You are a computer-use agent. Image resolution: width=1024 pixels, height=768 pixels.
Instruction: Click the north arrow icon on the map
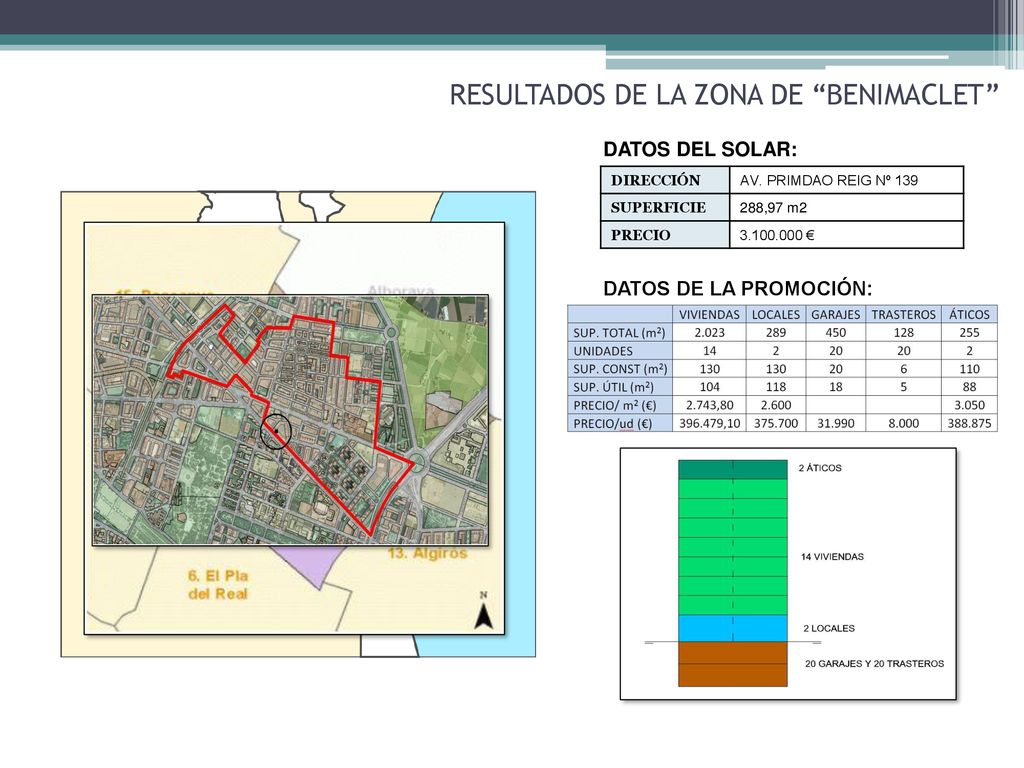483,611
